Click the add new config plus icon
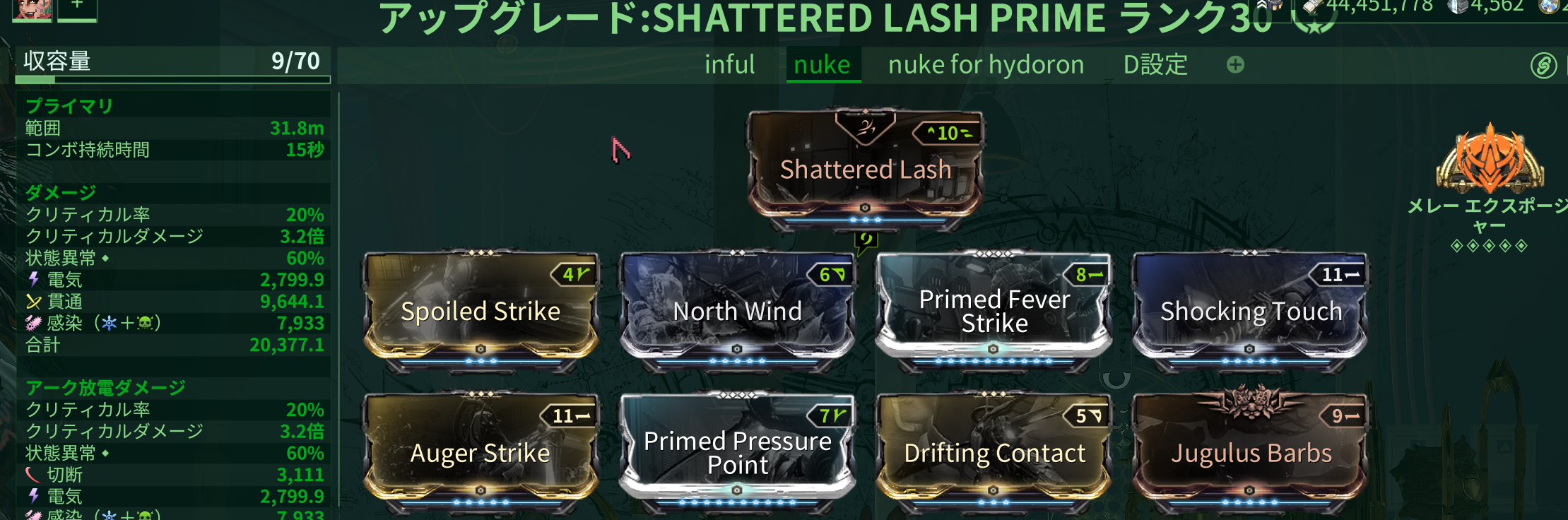Screen dimensions: 1568x520 pyautogui.click(x=1235, y=65)
